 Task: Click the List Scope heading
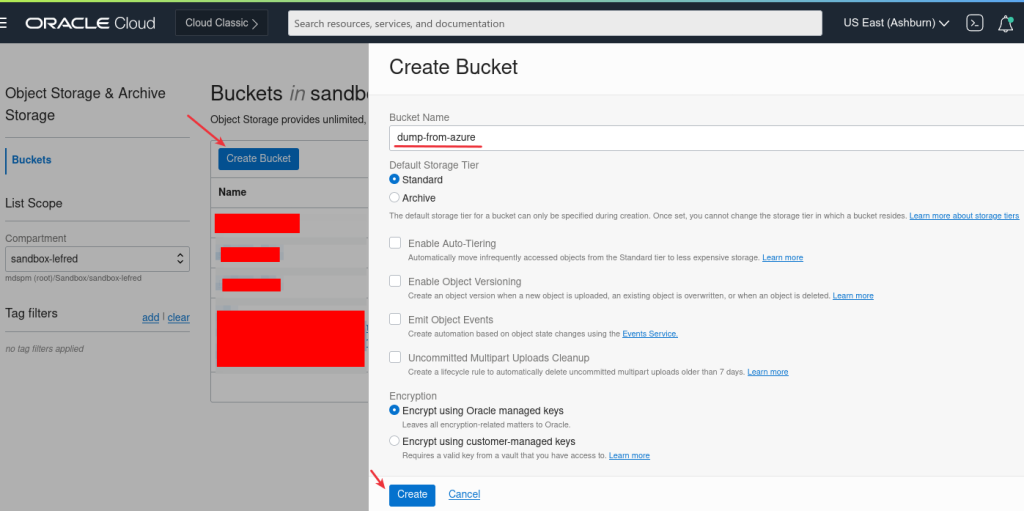pyautogui.click(x=34, y=203)
